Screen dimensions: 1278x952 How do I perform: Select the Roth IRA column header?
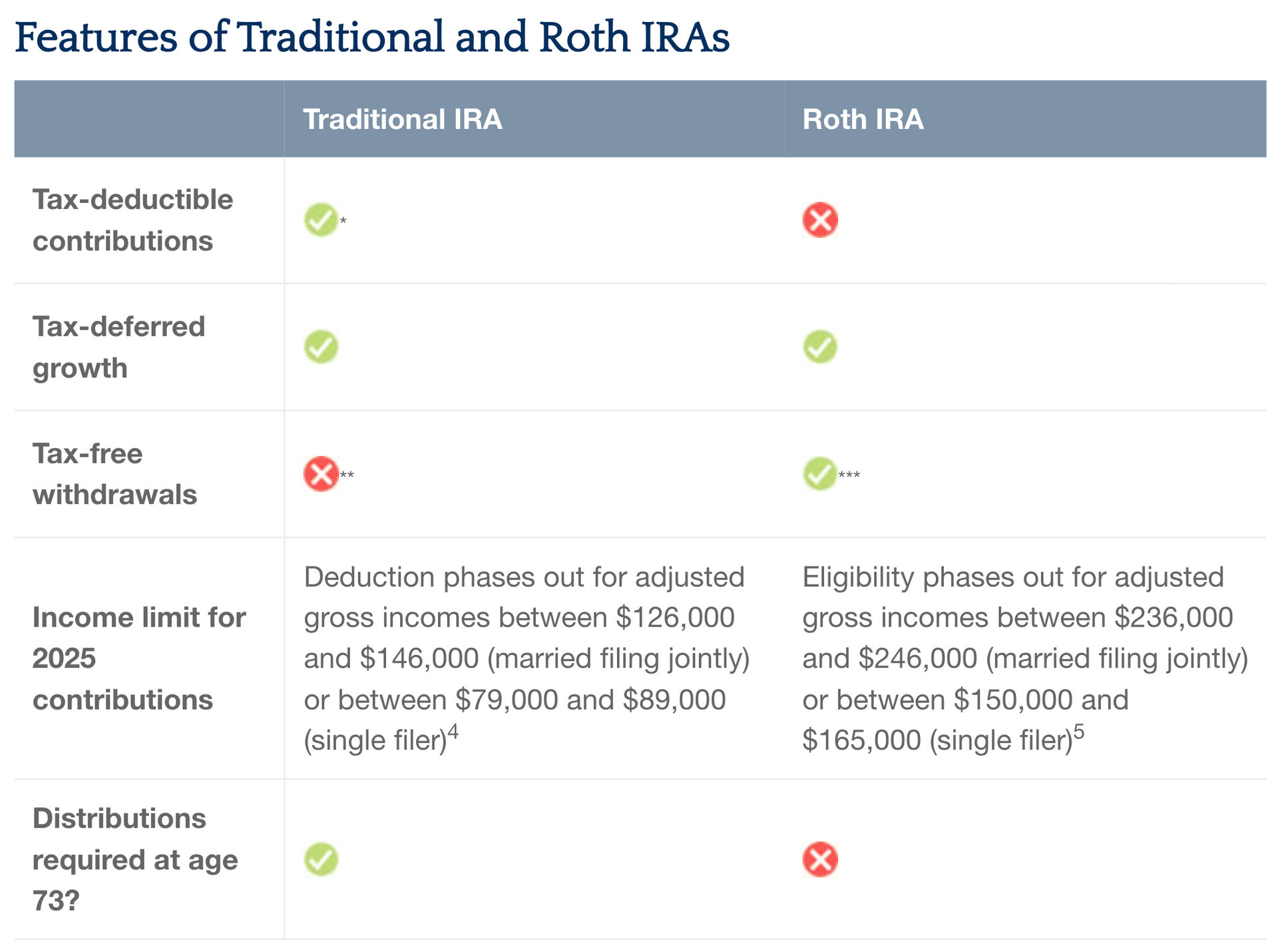[x=863, y=119]
